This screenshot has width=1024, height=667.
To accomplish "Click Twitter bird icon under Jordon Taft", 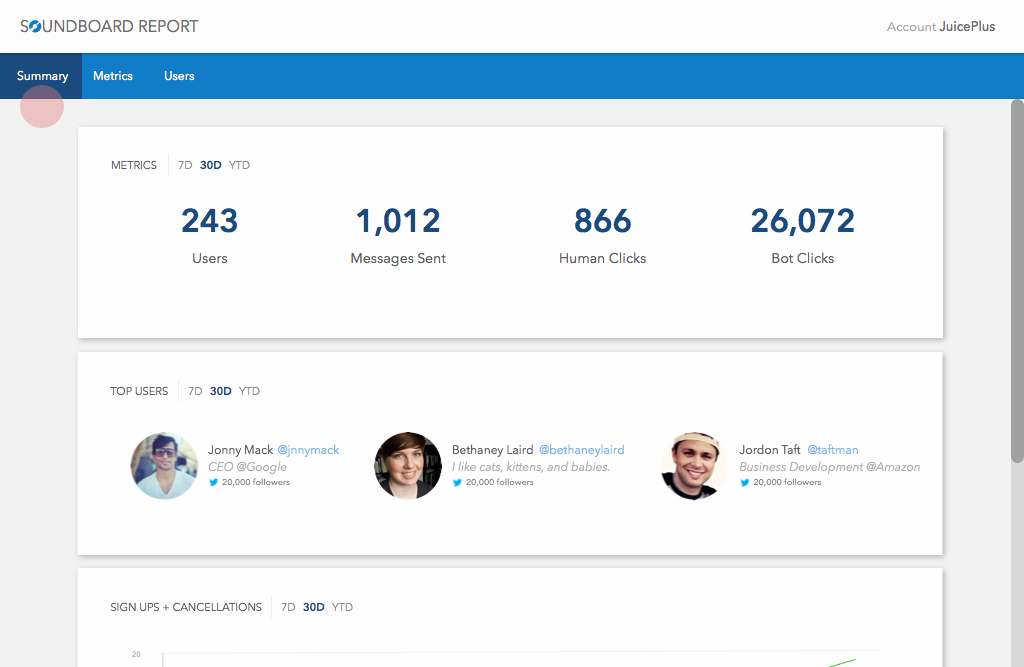I will (744, 483).
